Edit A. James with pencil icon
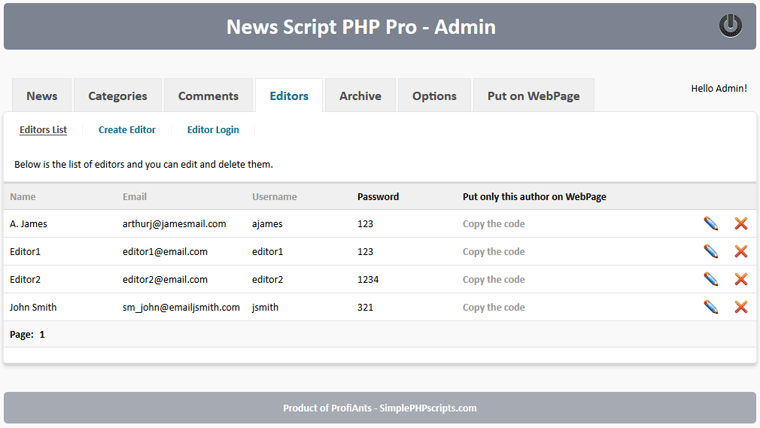 (x=711, y=223)
